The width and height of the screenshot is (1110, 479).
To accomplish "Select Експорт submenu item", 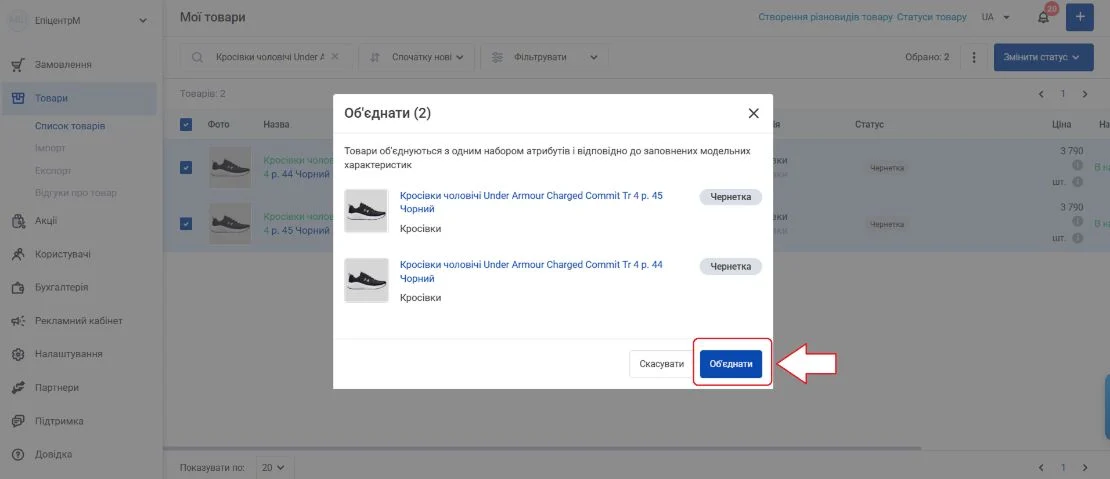I will pos(53,171).
